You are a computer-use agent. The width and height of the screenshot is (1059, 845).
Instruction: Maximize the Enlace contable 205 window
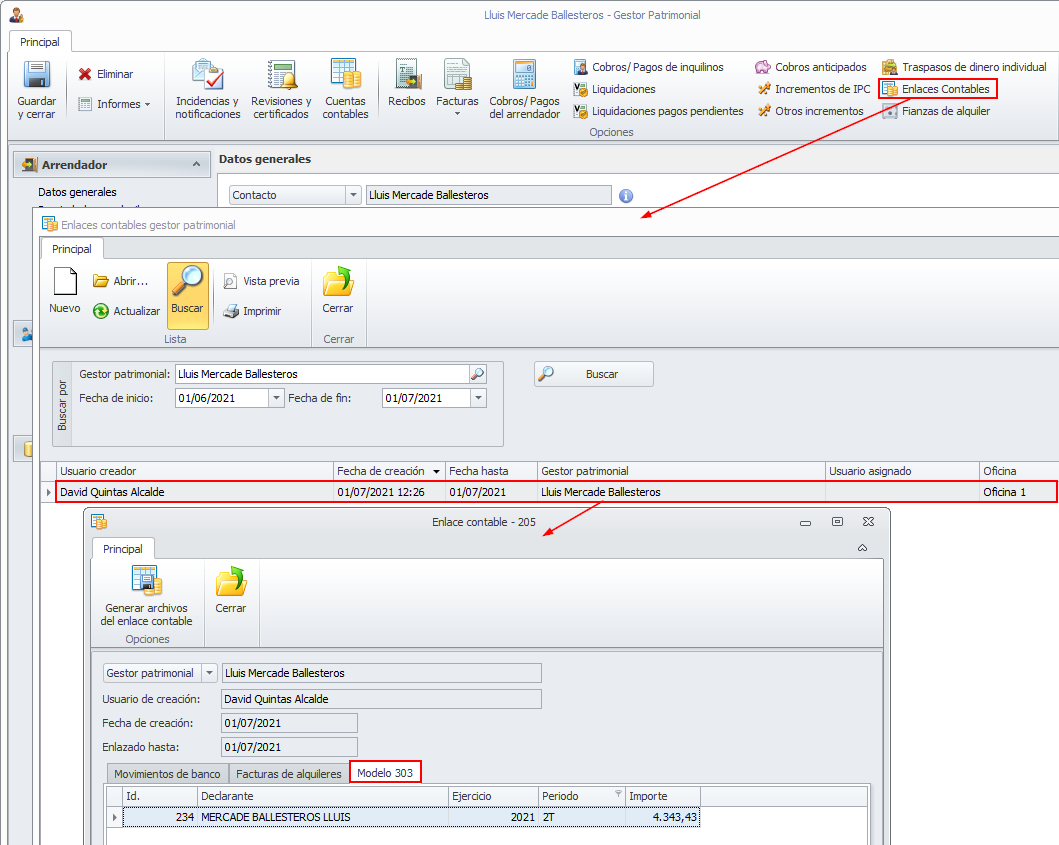pyautogui.click(x=837, y=521)
